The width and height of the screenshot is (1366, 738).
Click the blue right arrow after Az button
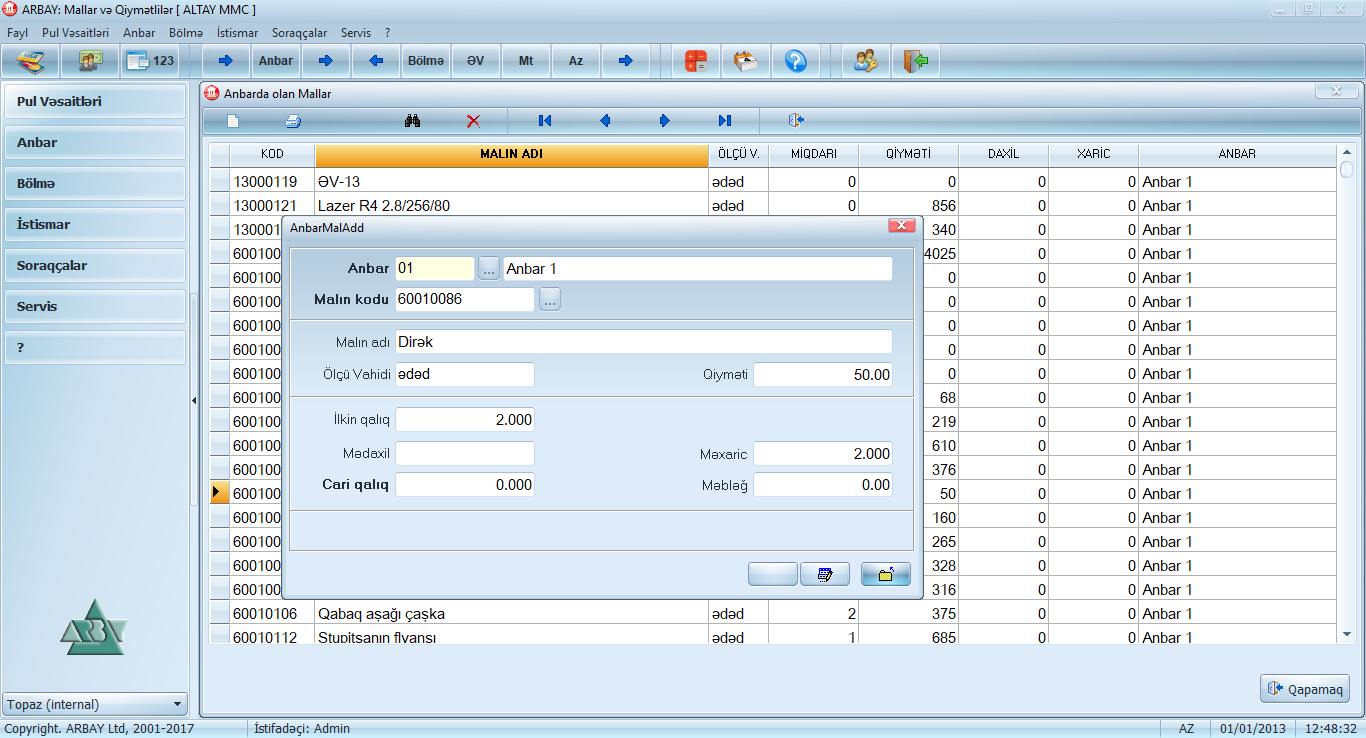point(626,61)
